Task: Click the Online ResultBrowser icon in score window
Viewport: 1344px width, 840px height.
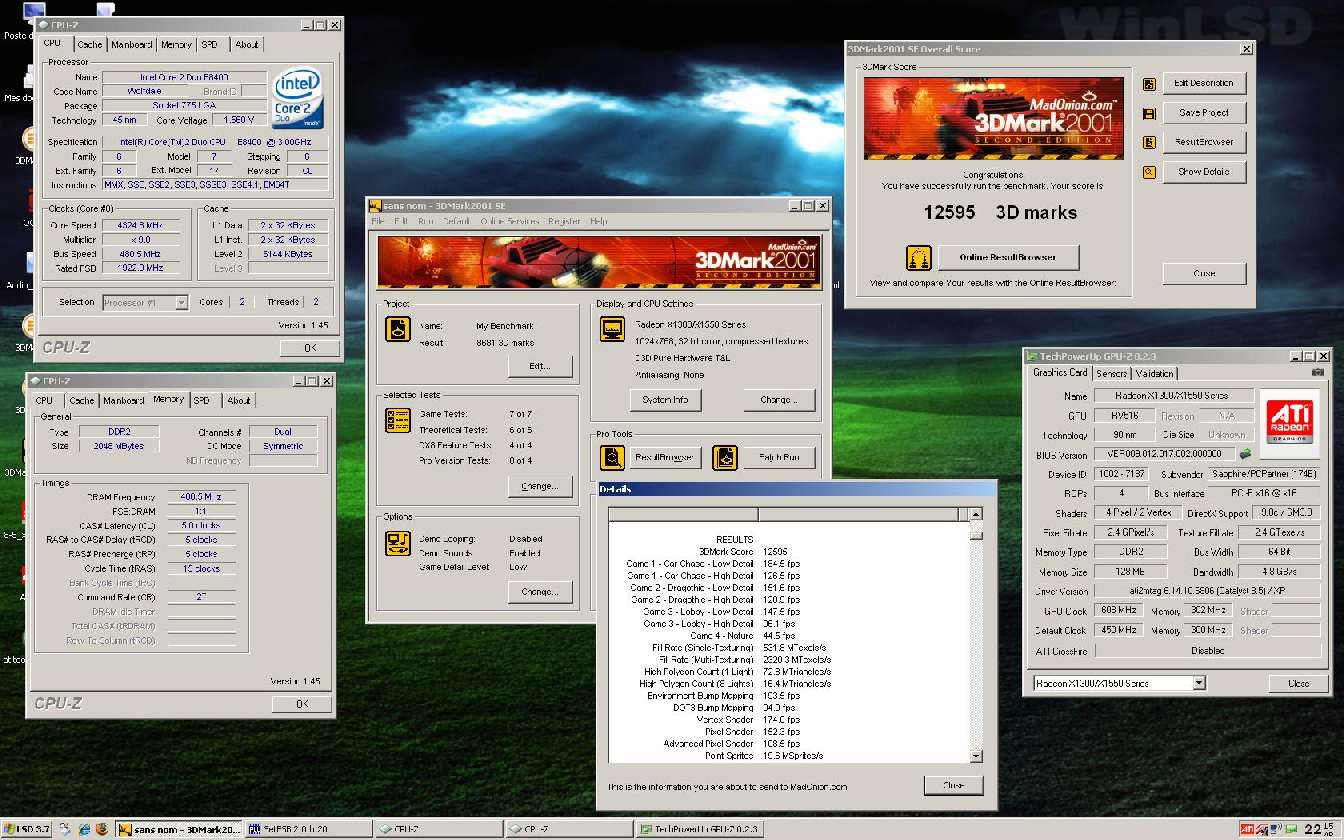Action: coord(919,258)
